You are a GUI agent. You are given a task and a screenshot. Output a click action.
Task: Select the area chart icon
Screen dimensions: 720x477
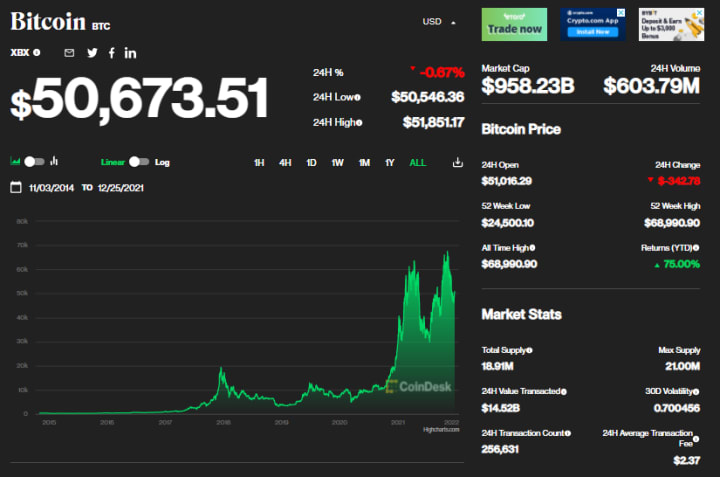point(15,161)
